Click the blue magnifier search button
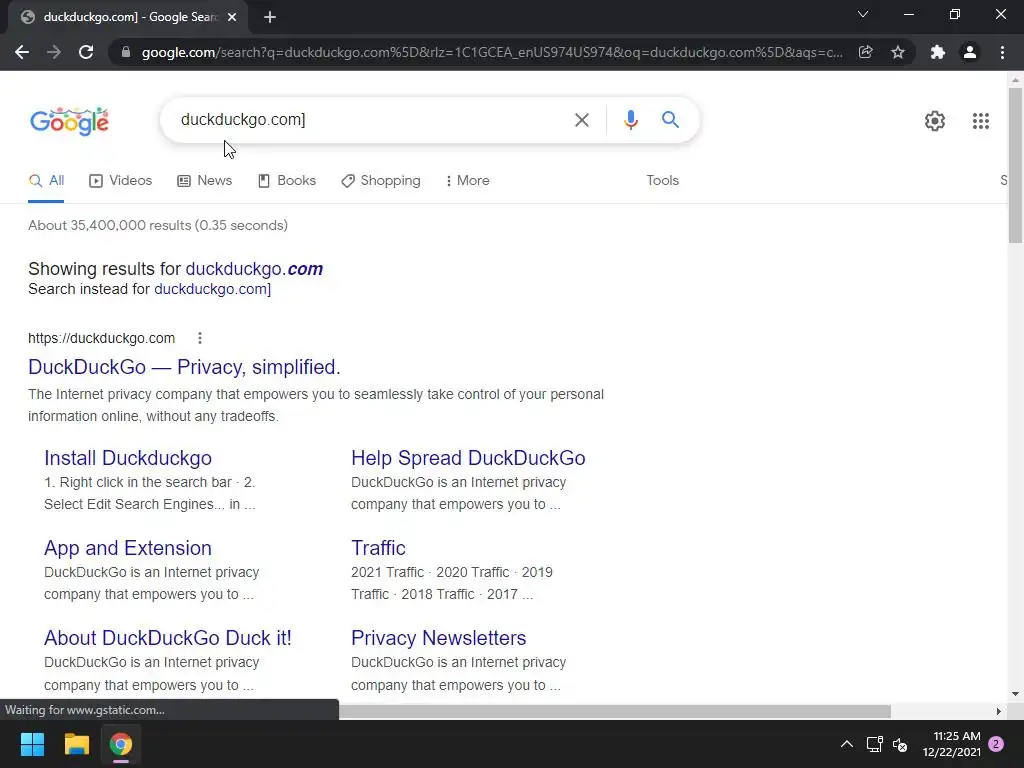This screenshot has width=1024, height=768. [x=670, y=120]
